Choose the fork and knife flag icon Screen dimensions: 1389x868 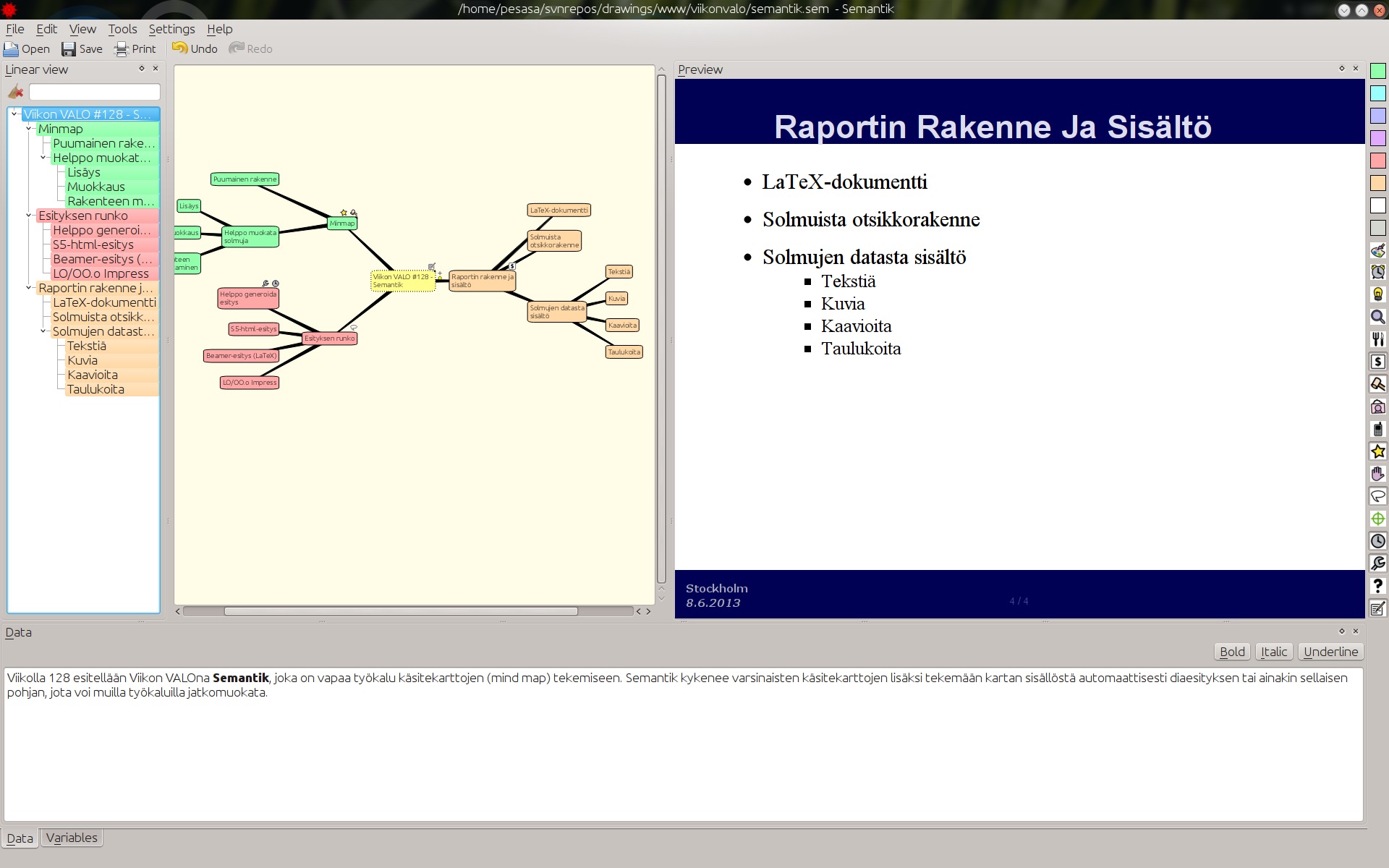click(x=1377, y=339)
